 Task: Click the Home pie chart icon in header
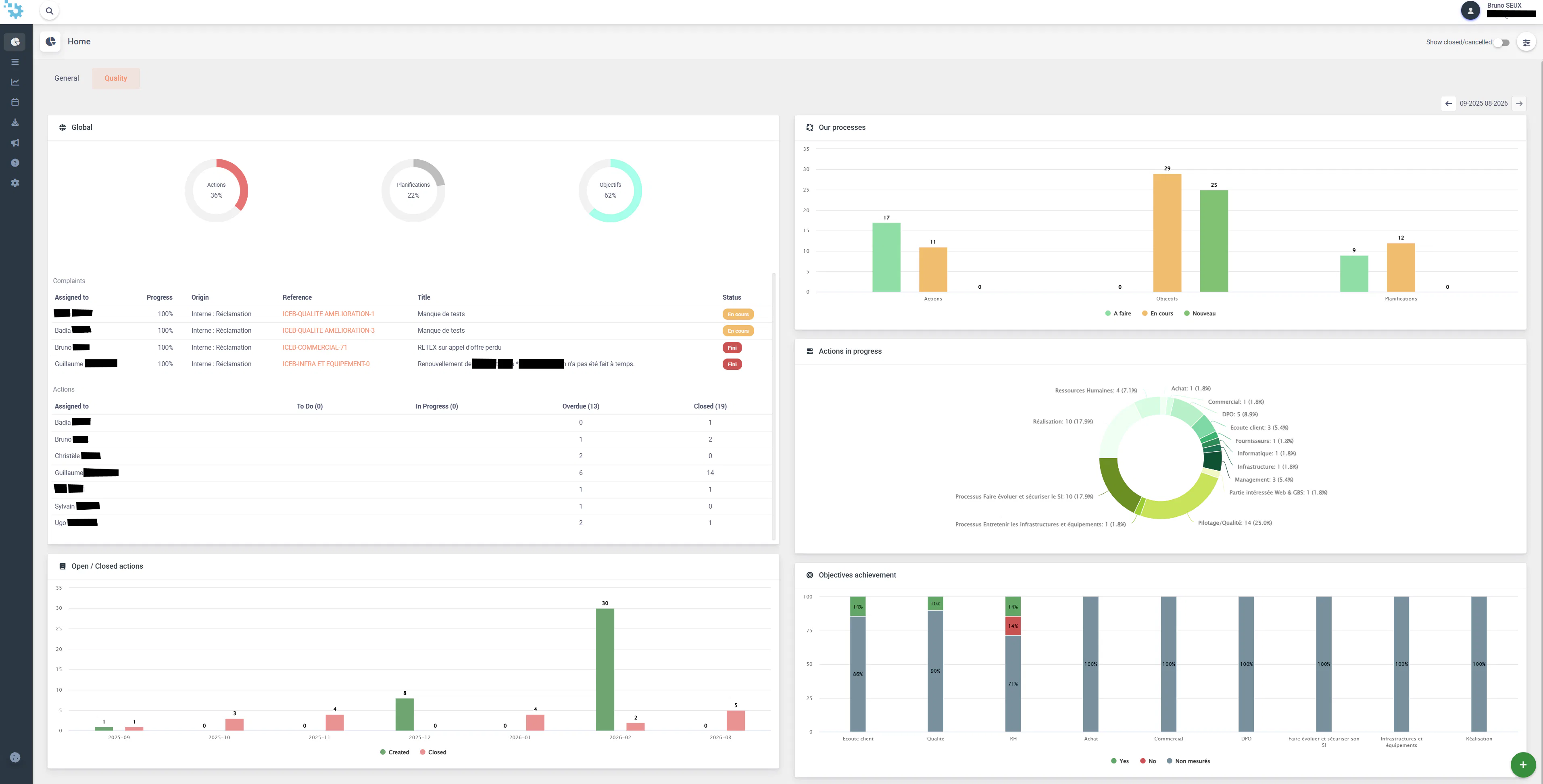coord(50,41)
